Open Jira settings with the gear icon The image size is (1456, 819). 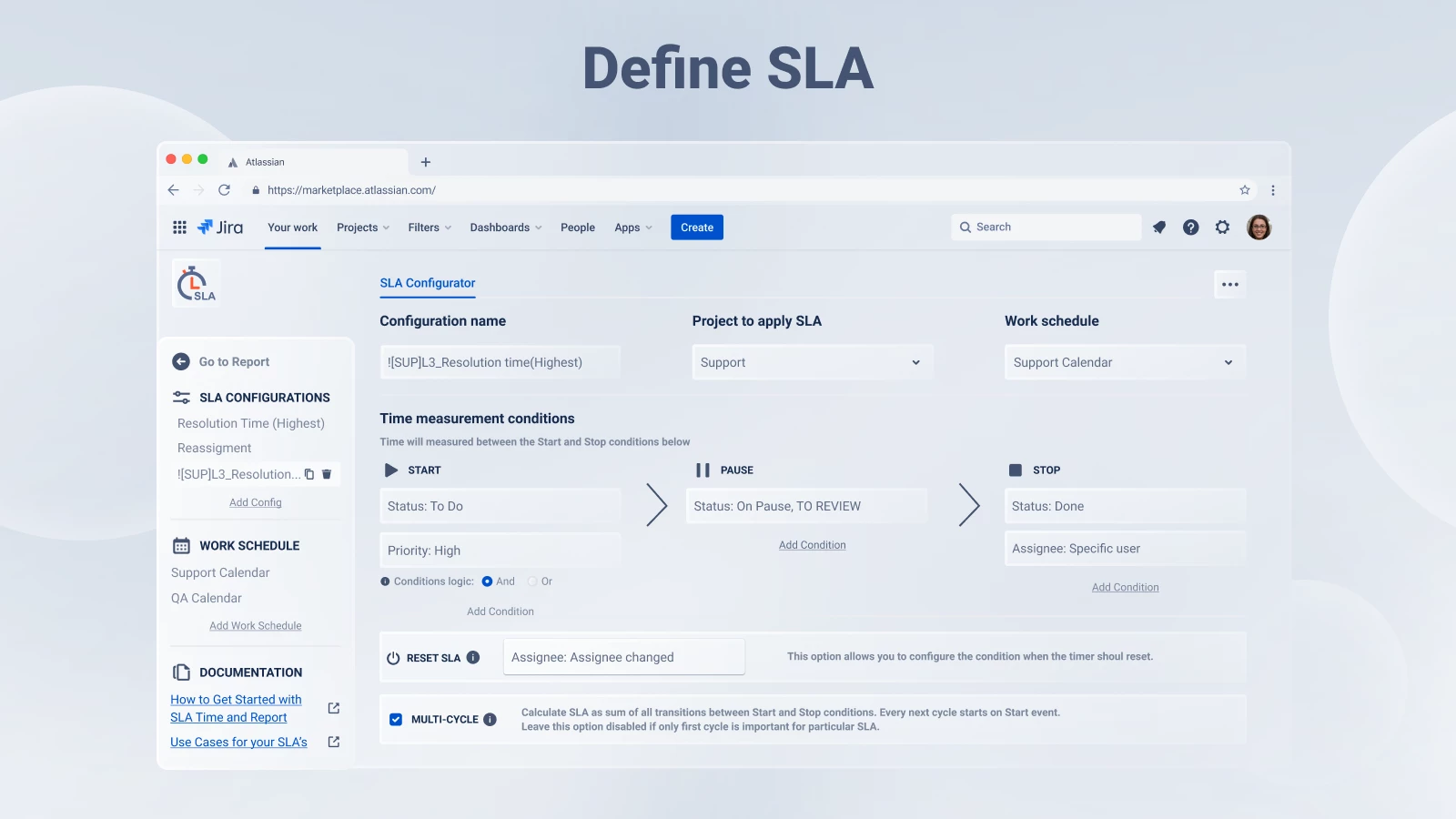(x=1222, y=227)
